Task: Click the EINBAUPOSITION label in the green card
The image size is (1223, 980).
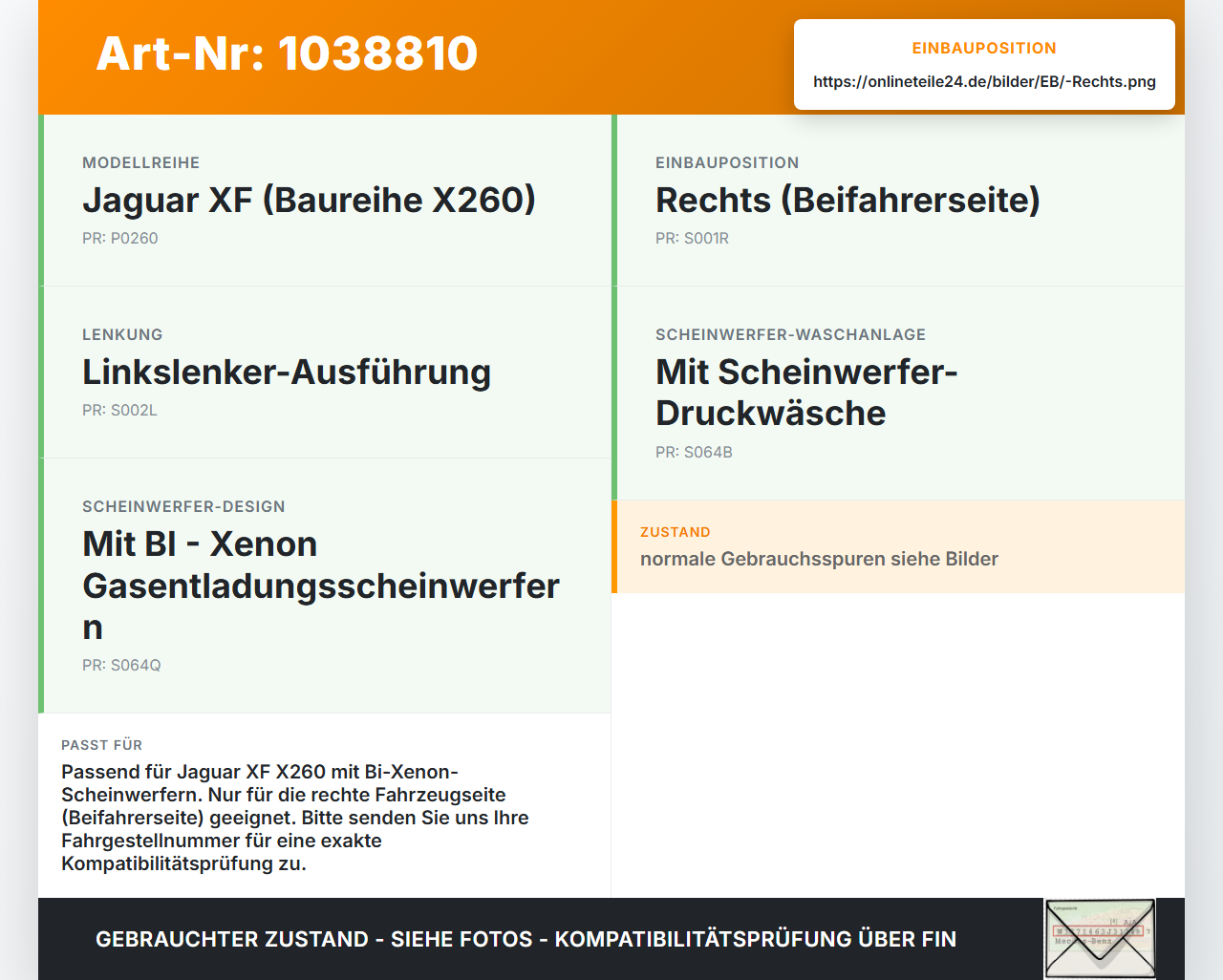Action: coord(727,163)
